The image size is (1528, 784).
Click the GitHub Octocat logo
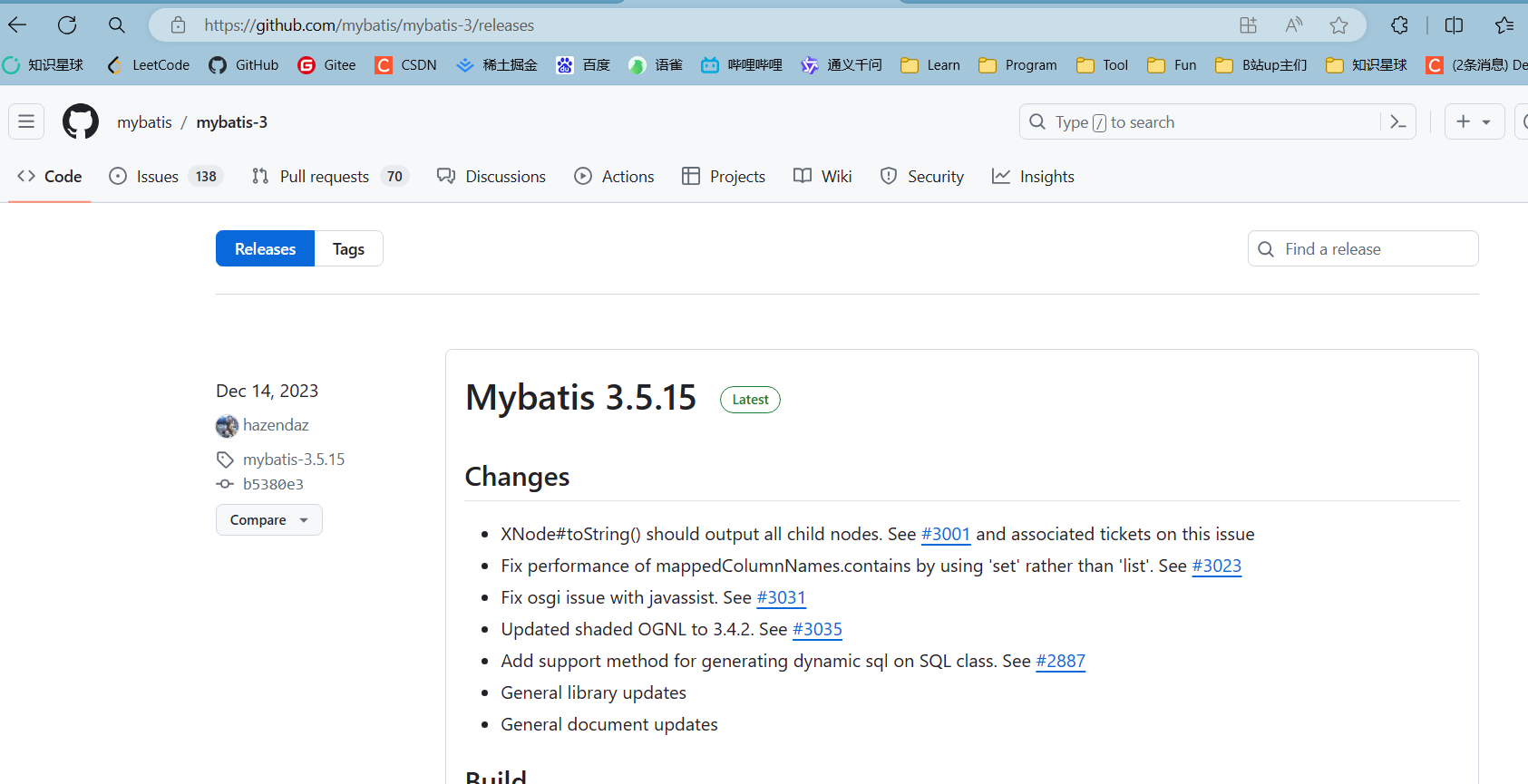tap(81, 121)
